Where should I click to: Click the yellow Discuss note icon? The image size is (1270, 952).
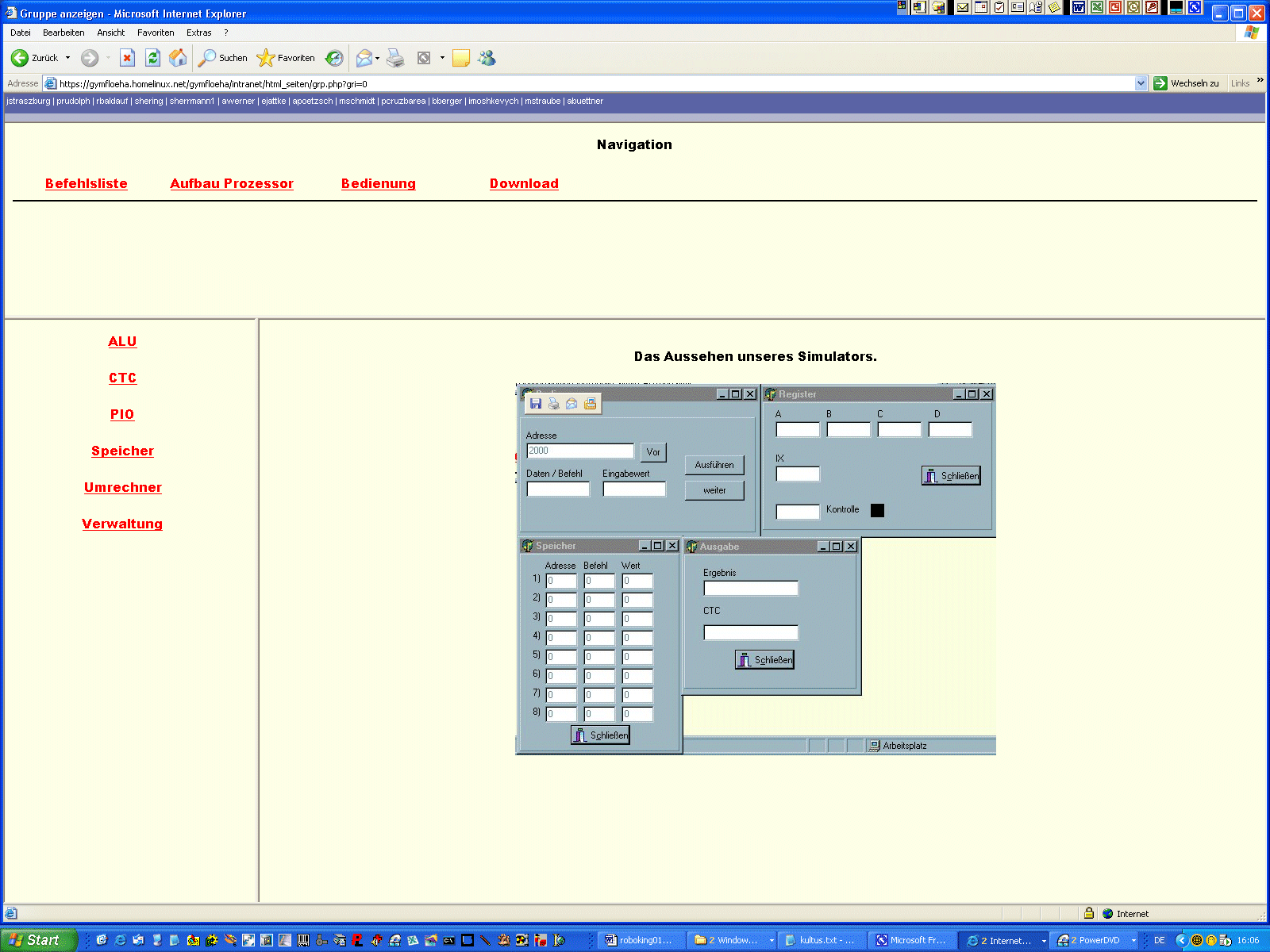461,58
